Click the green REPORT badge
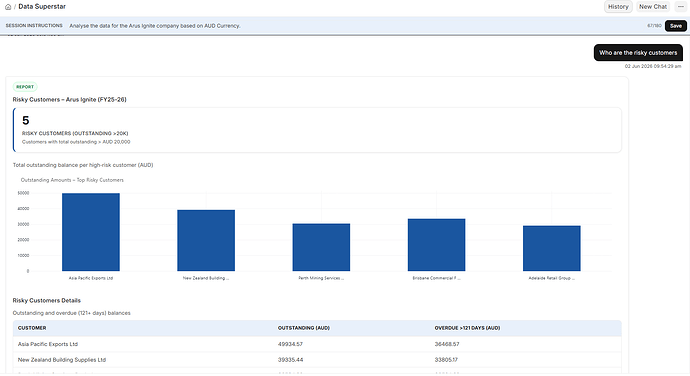Viewport: 690px width, 376px height. point(25,87)
